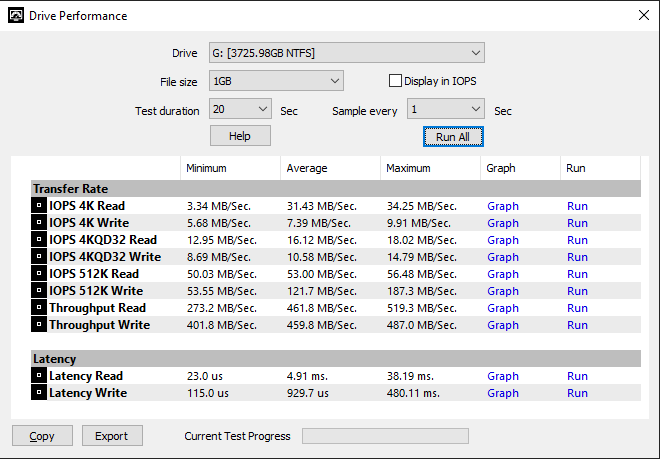
Task: Click the Average column header
Action: click(306, 168)
